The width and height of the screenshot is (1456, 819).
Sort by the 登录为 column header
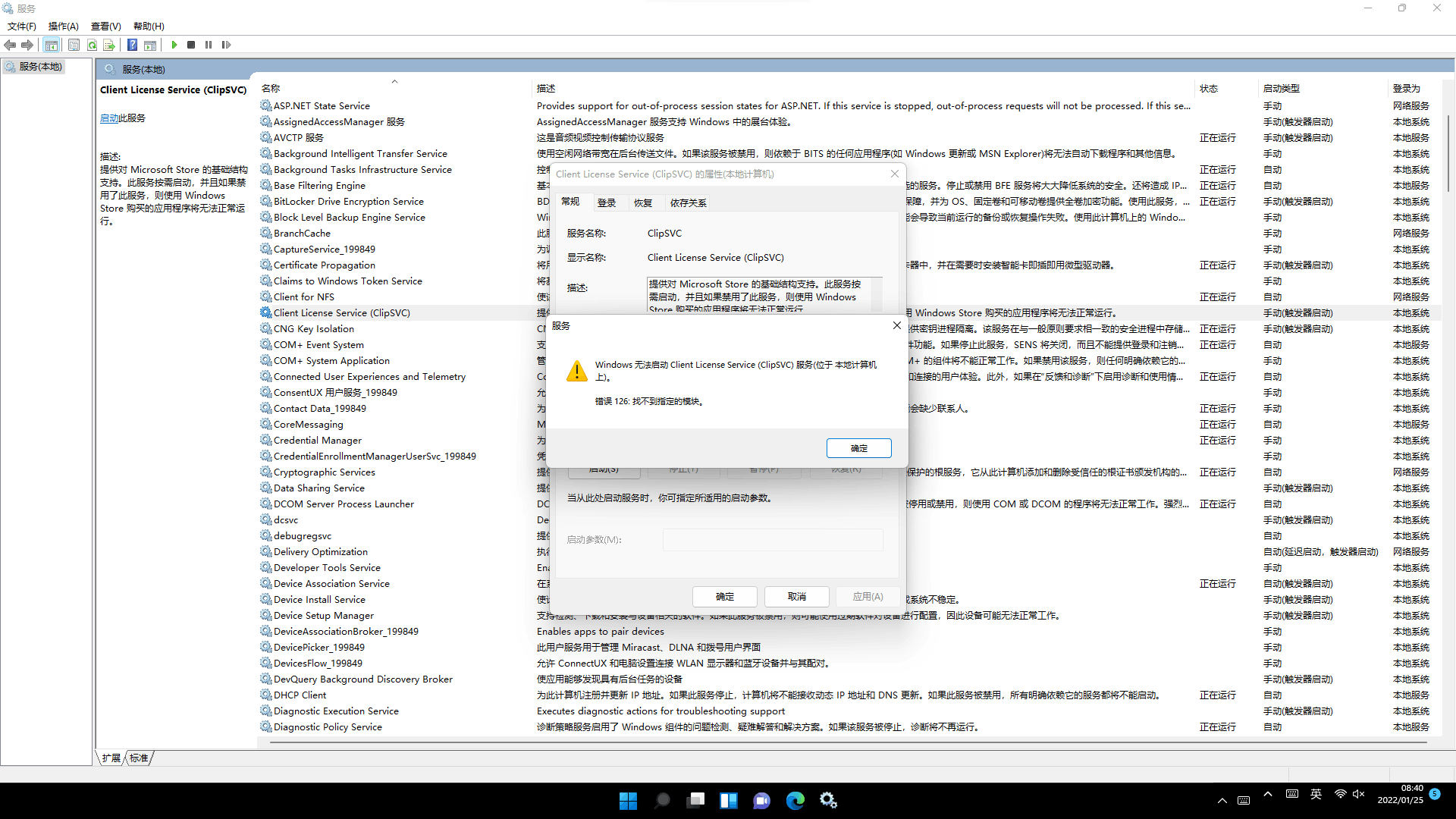pos(1414,89)
